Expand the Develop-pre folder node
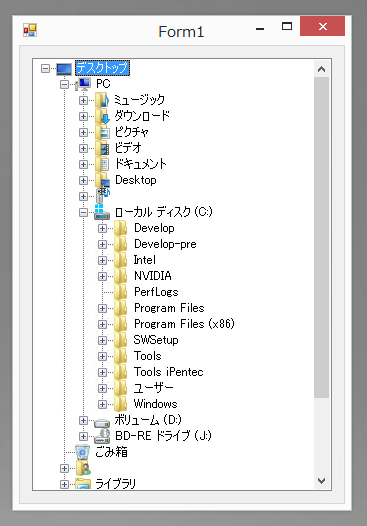 click(102, 245)
